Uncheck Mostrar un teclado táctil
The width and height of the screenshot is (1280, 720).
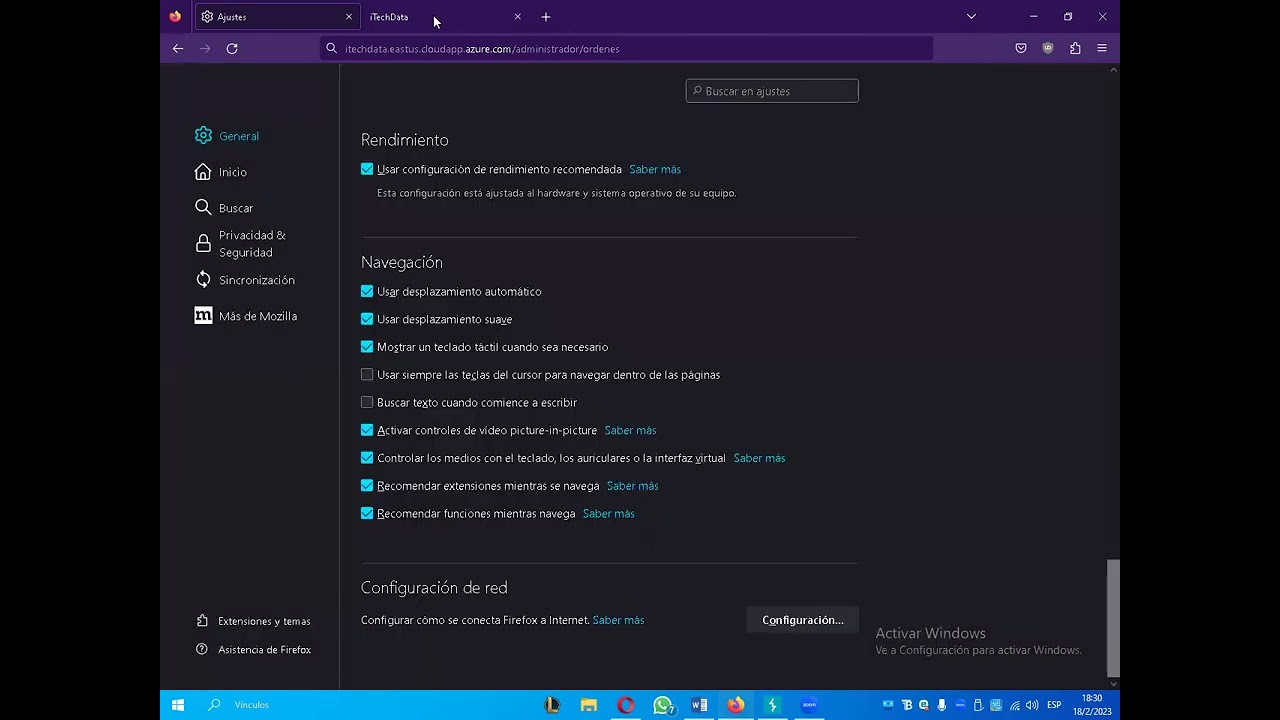point(367,347)
